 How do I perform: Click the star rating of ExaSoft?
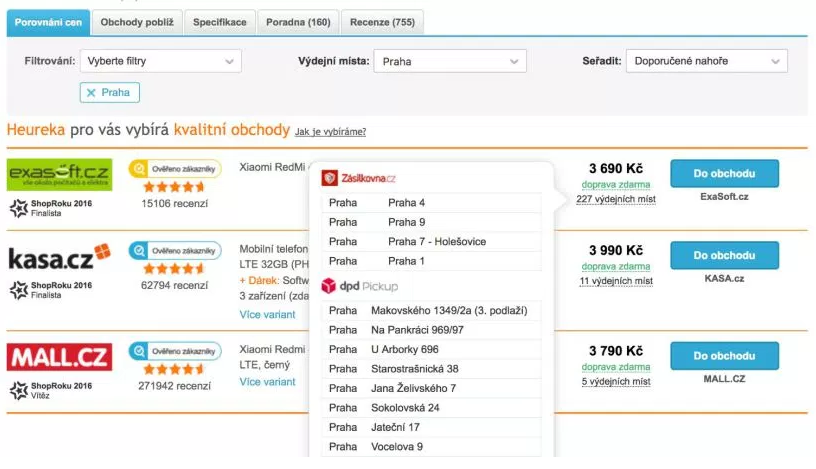pos(174,186)
